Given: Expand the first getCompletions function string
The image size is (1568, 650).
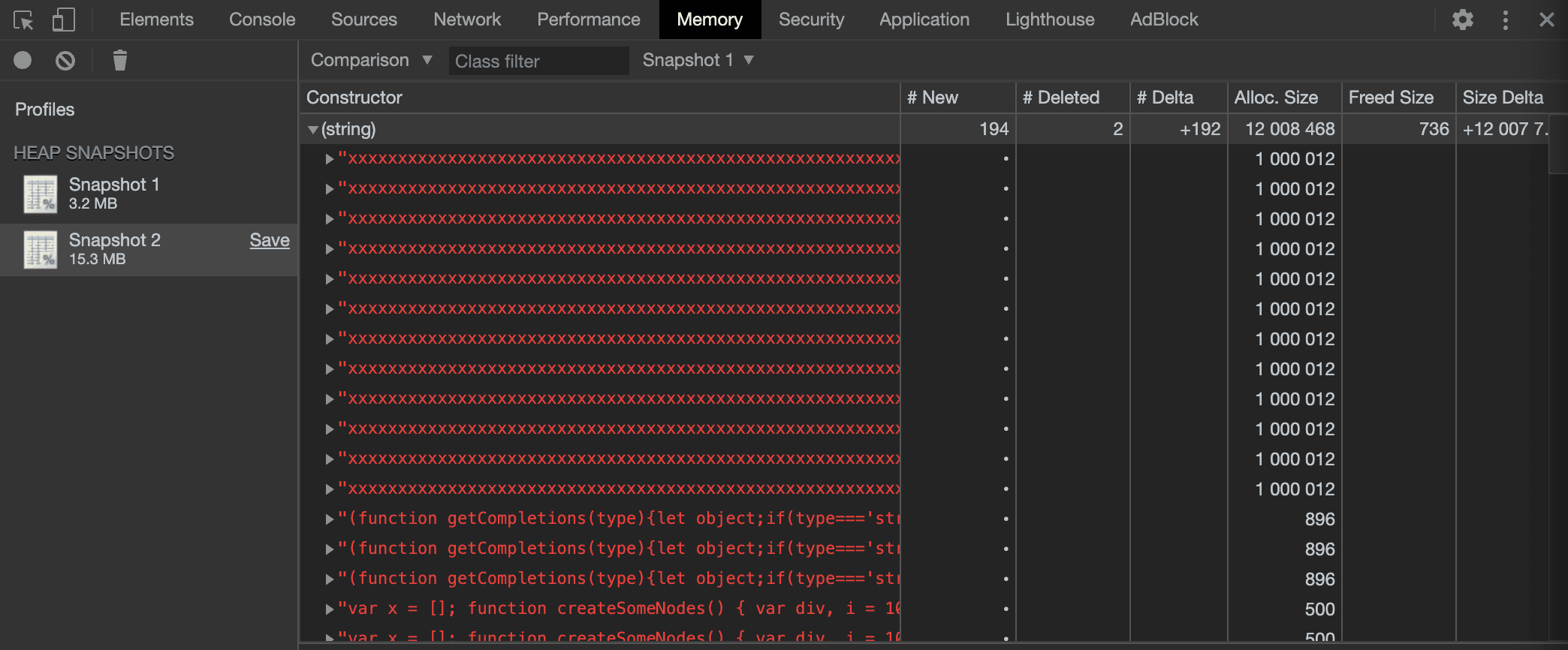Looking at the screenshot, I should pos(329,519).
